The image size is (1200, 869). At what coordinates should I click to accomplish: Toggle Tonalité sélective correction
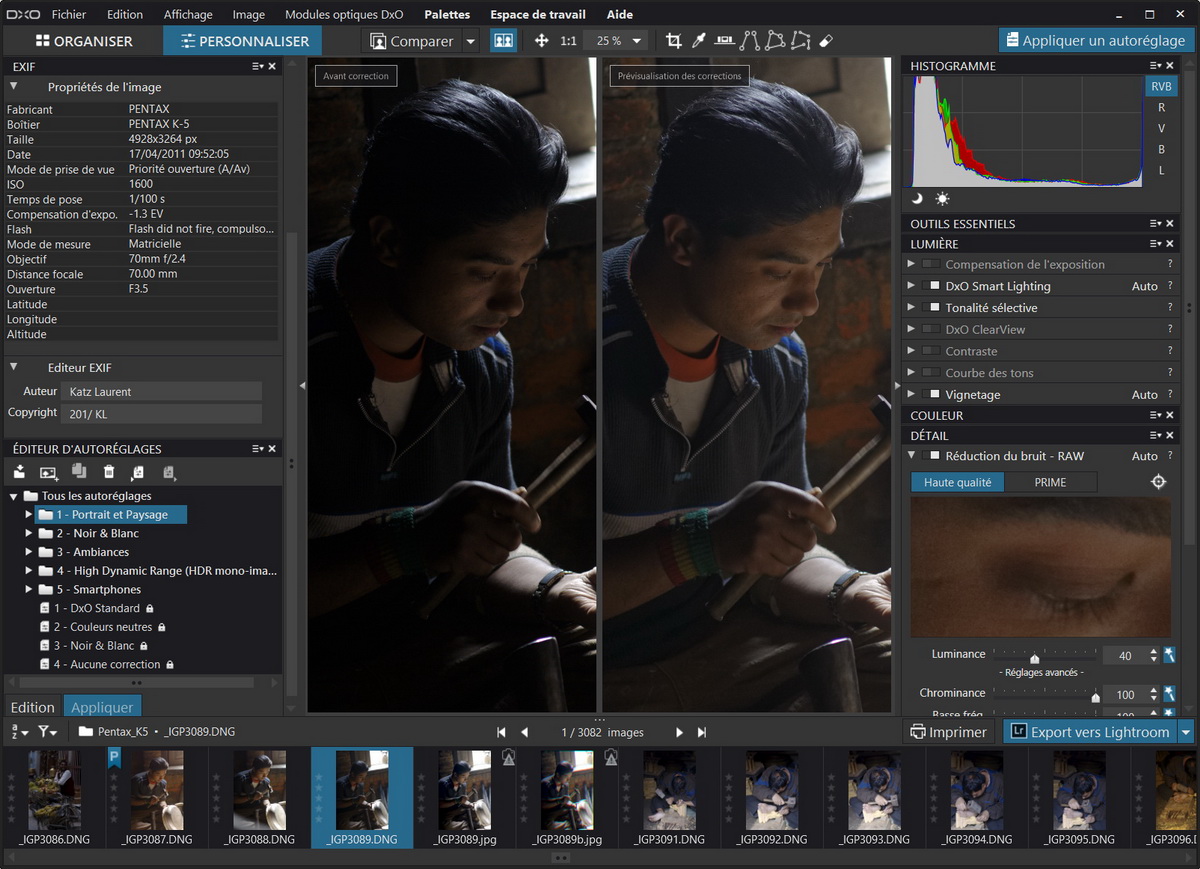(x=931, y=308)
